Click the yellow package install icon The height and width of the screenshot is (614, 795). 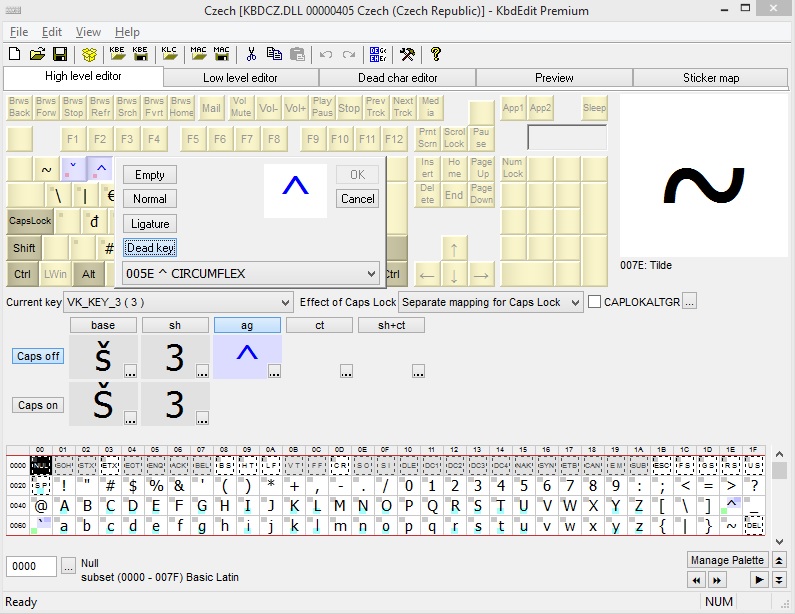(x=89, y=54)
